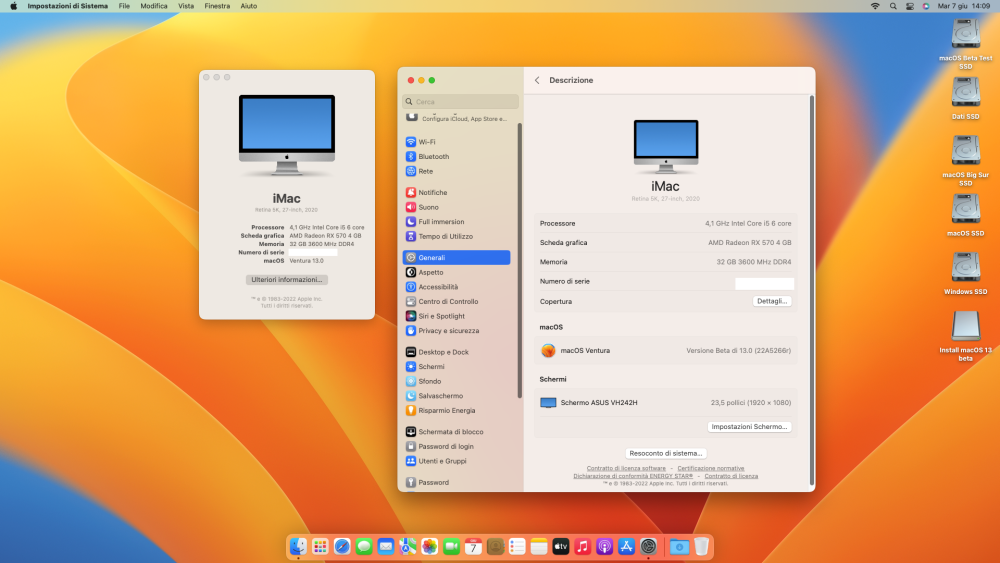Open the File menu
The image size is (1000, 563).
(x=124, y=6)
